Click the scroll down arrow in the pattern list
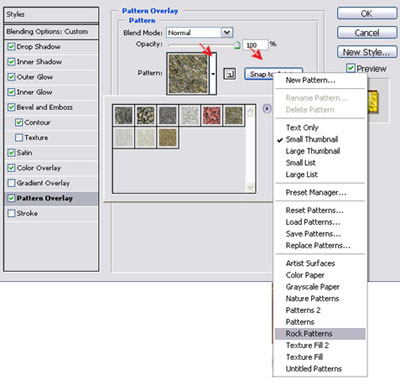The image size is (400, 390). point(250,187)
